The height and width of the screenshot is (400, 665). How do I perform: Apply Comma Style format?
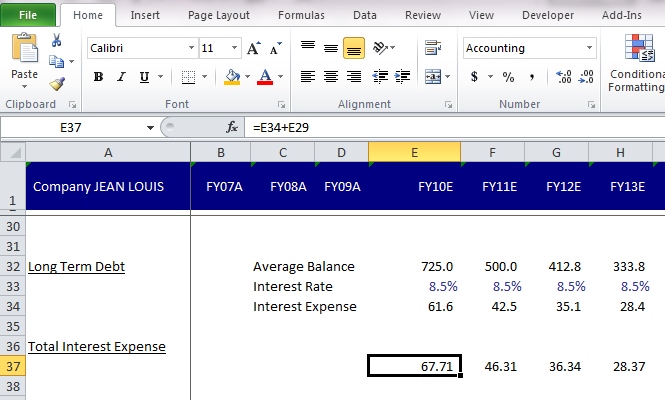(x=532, y=77)
